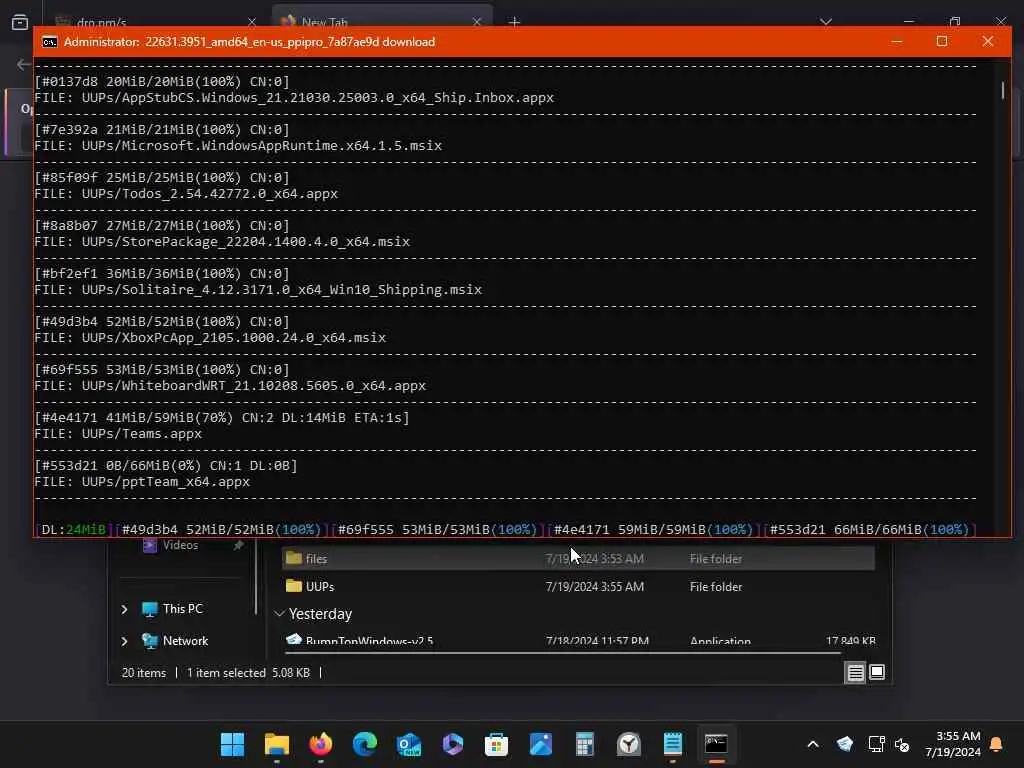Click the pptTeam_x64.appx file line

point(142,481)
